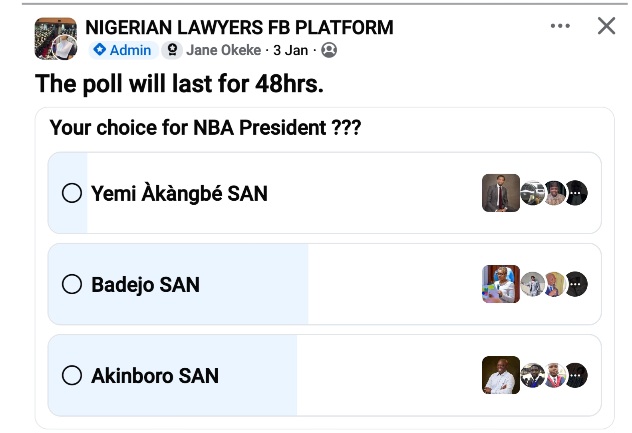This screenshot has height=433, width=632.
Task: Open first voter avatar on Badejo row
Action: pos(501,284)
